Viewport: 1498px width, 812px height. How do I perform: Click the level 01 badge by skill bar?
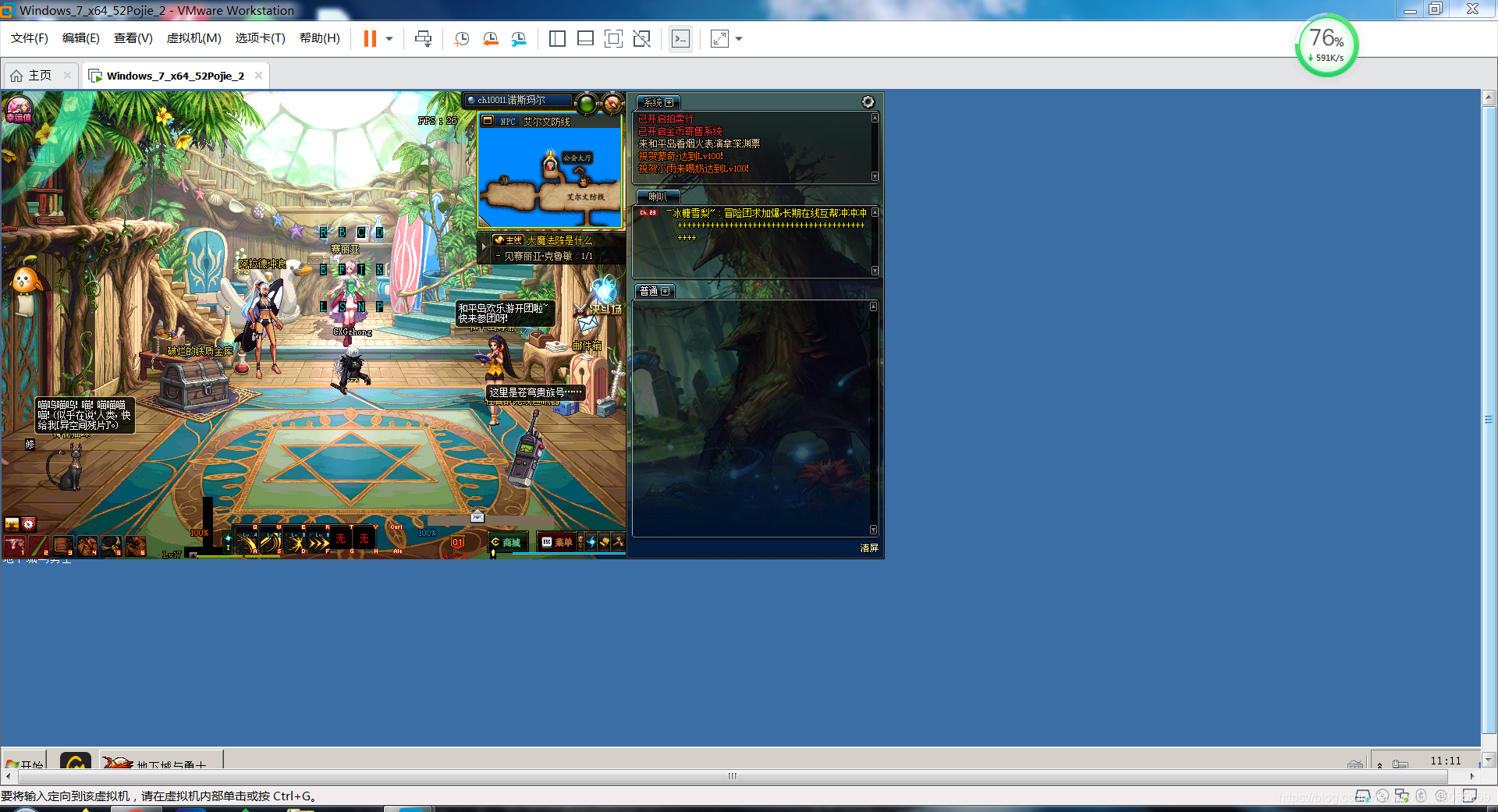point(457,543)
